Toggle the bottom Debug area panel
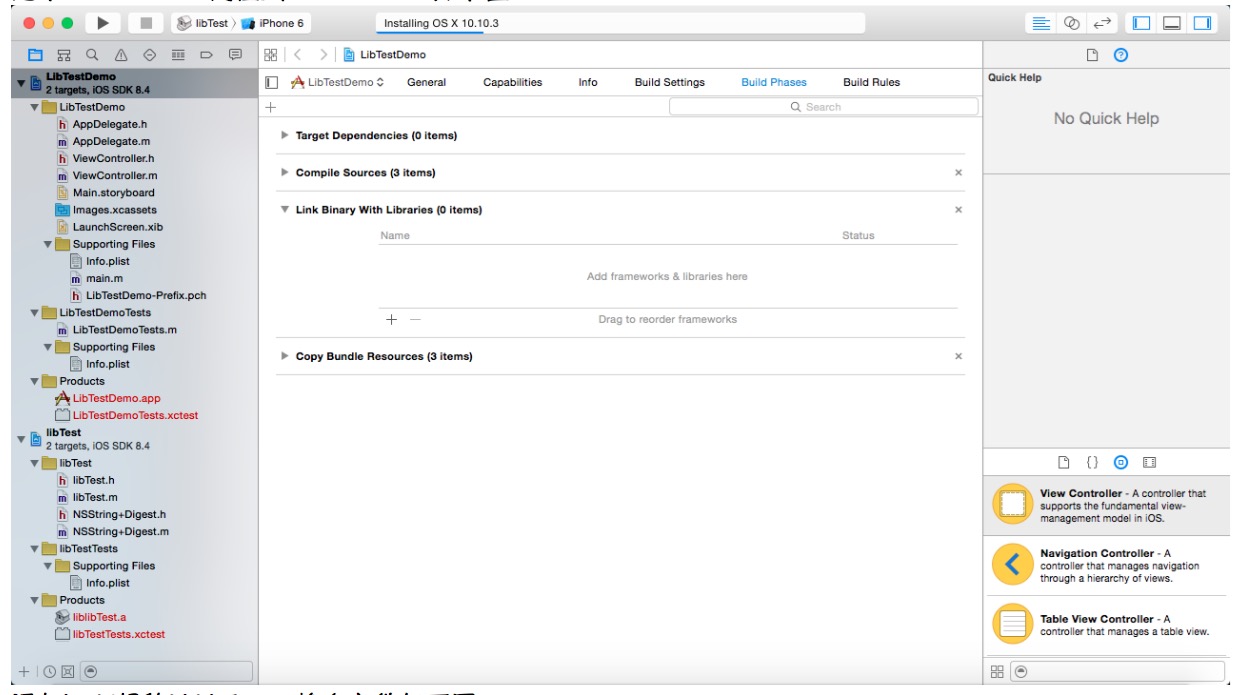Viewport: 1248px width, 695px height. [x=1172, y=23]
